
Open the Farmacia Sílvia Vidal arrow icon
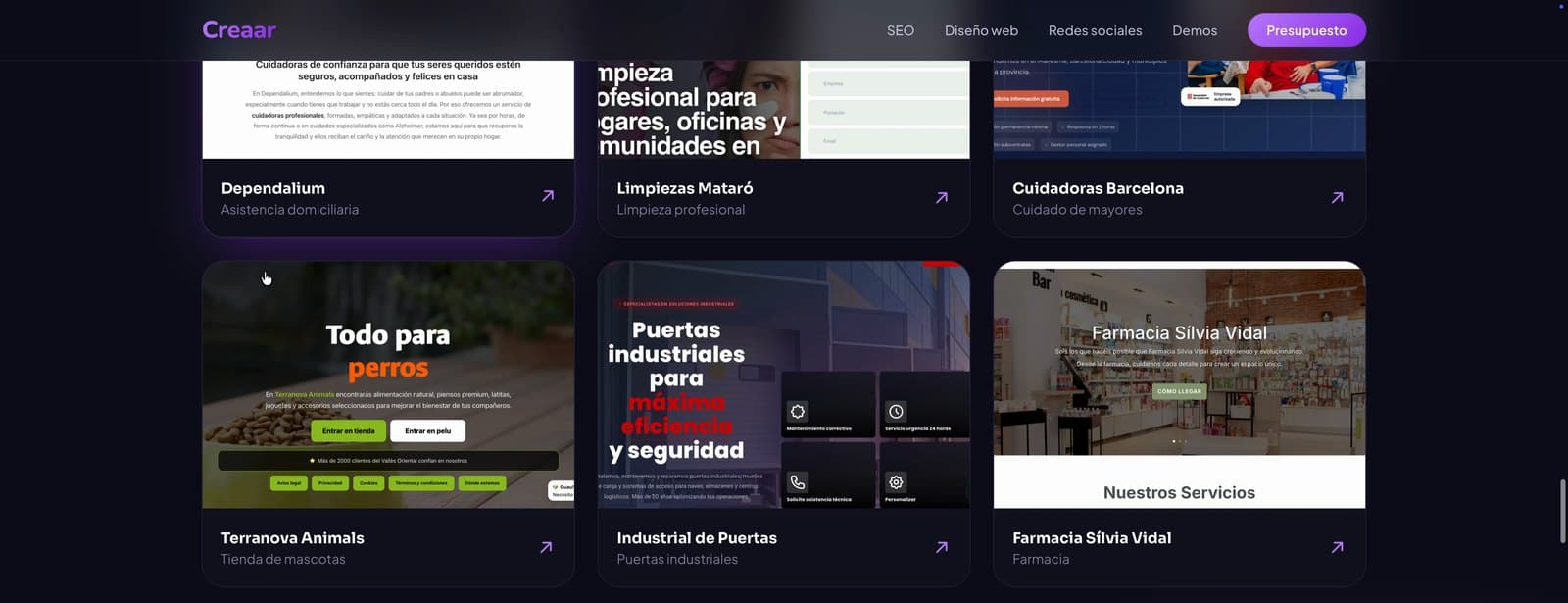tap(1338, 547)
